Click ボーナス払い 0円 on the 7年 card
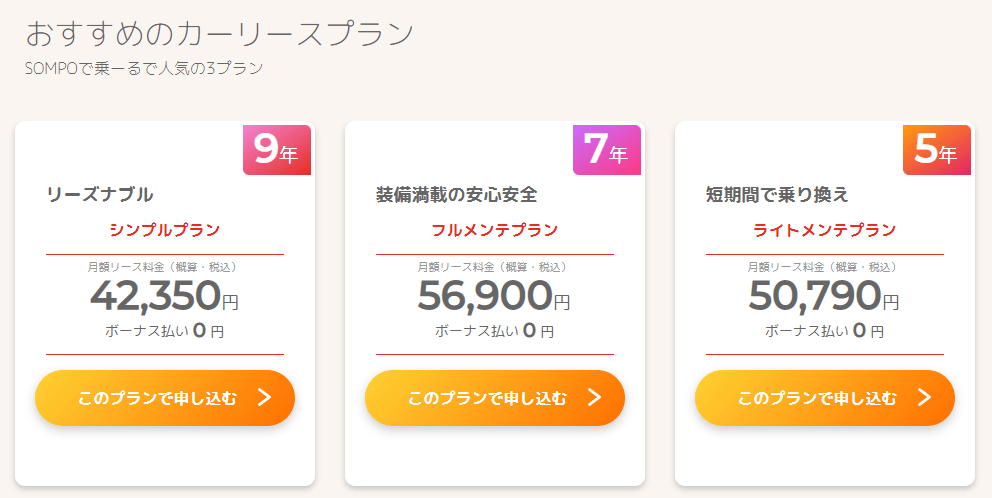Screen dimensions: 992x498 (x=494, y=330)
